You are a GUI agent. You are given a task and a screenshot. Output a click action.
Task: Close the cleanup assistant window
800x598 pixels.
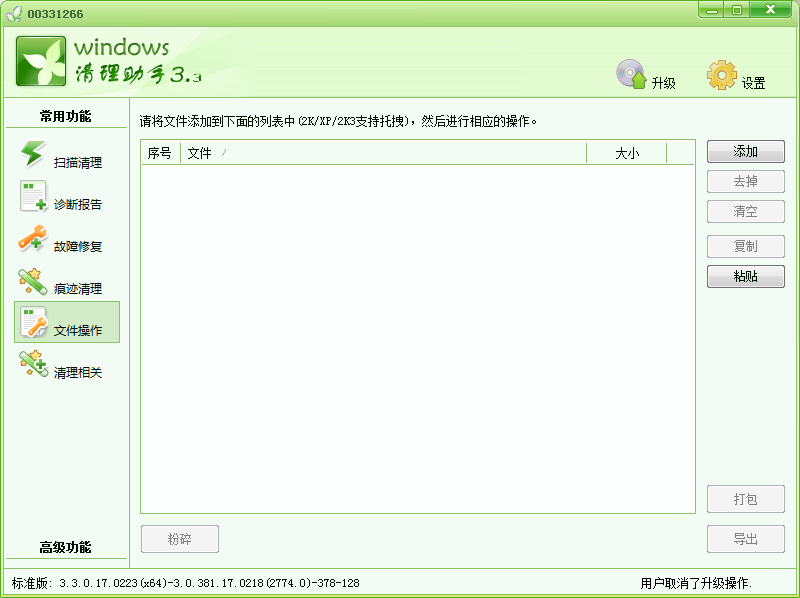(x=770, y=9)
